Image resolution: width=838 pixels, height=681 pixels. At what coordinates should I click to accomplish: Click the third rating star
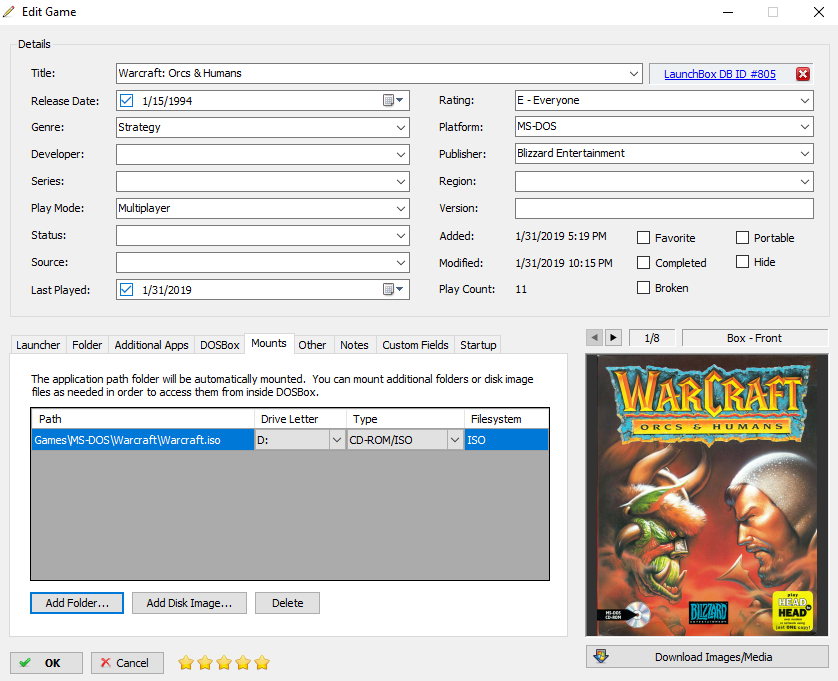[x=224, y=663]
